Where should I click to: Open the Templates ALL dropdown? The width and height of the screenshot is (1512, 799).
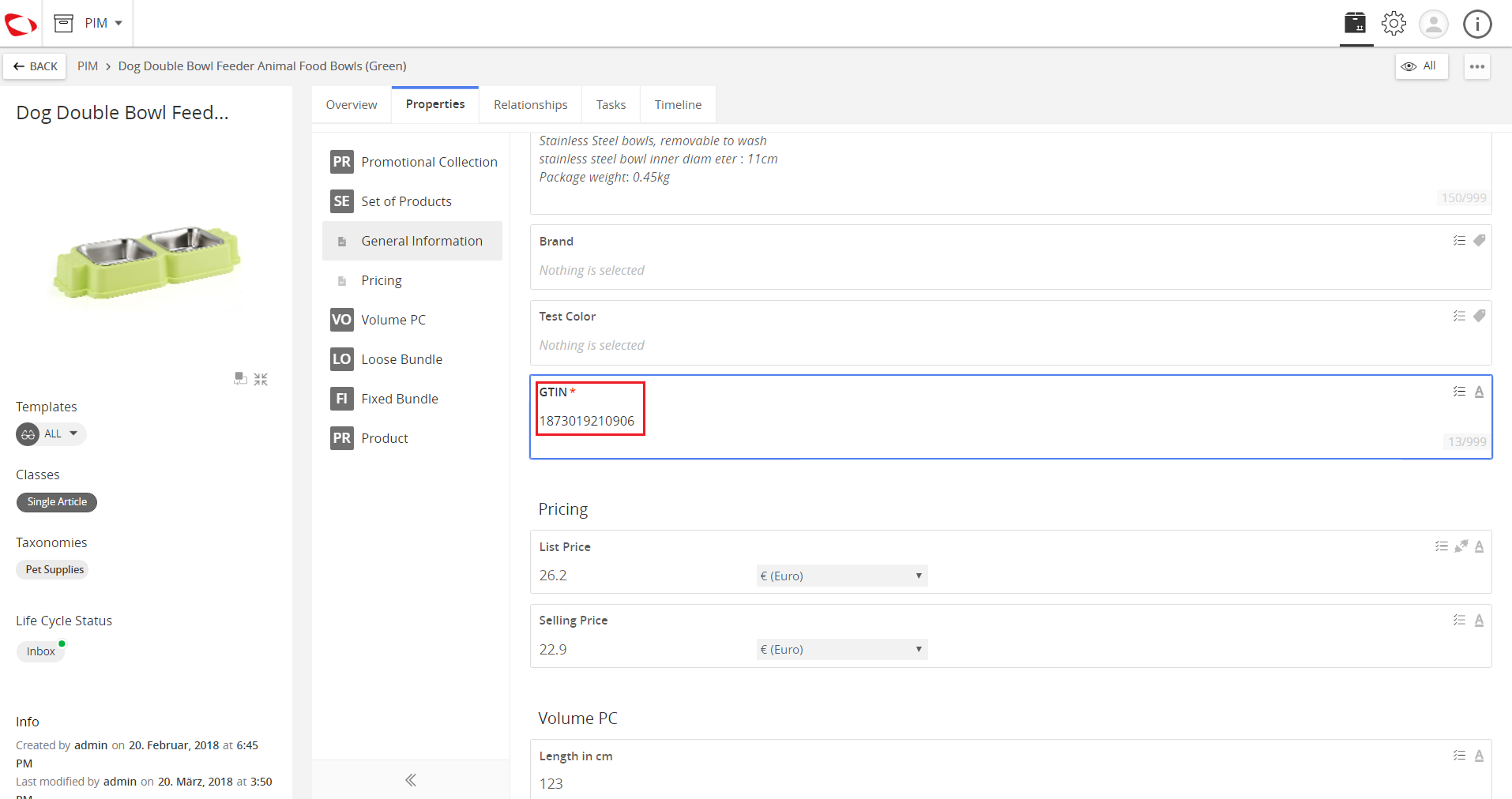51,434
